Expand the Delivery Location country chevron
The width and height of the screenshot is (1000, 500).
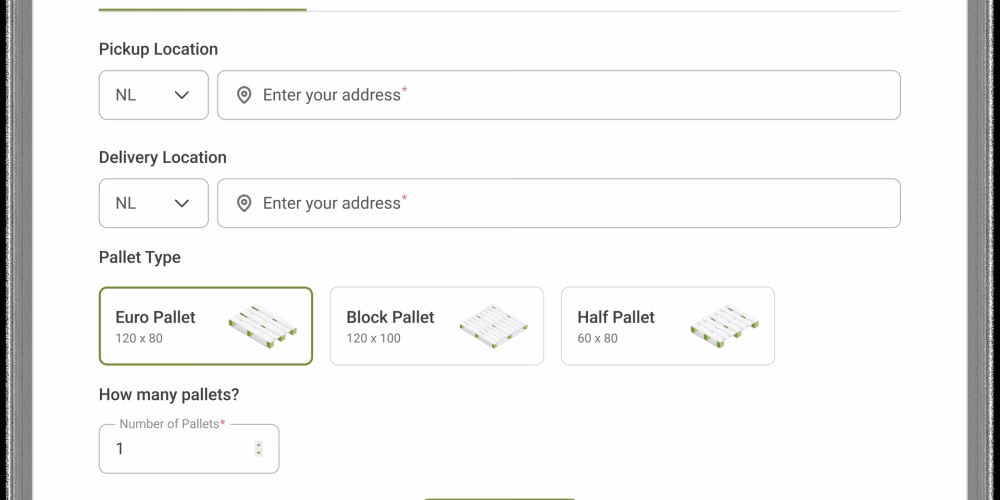point(182,203)
